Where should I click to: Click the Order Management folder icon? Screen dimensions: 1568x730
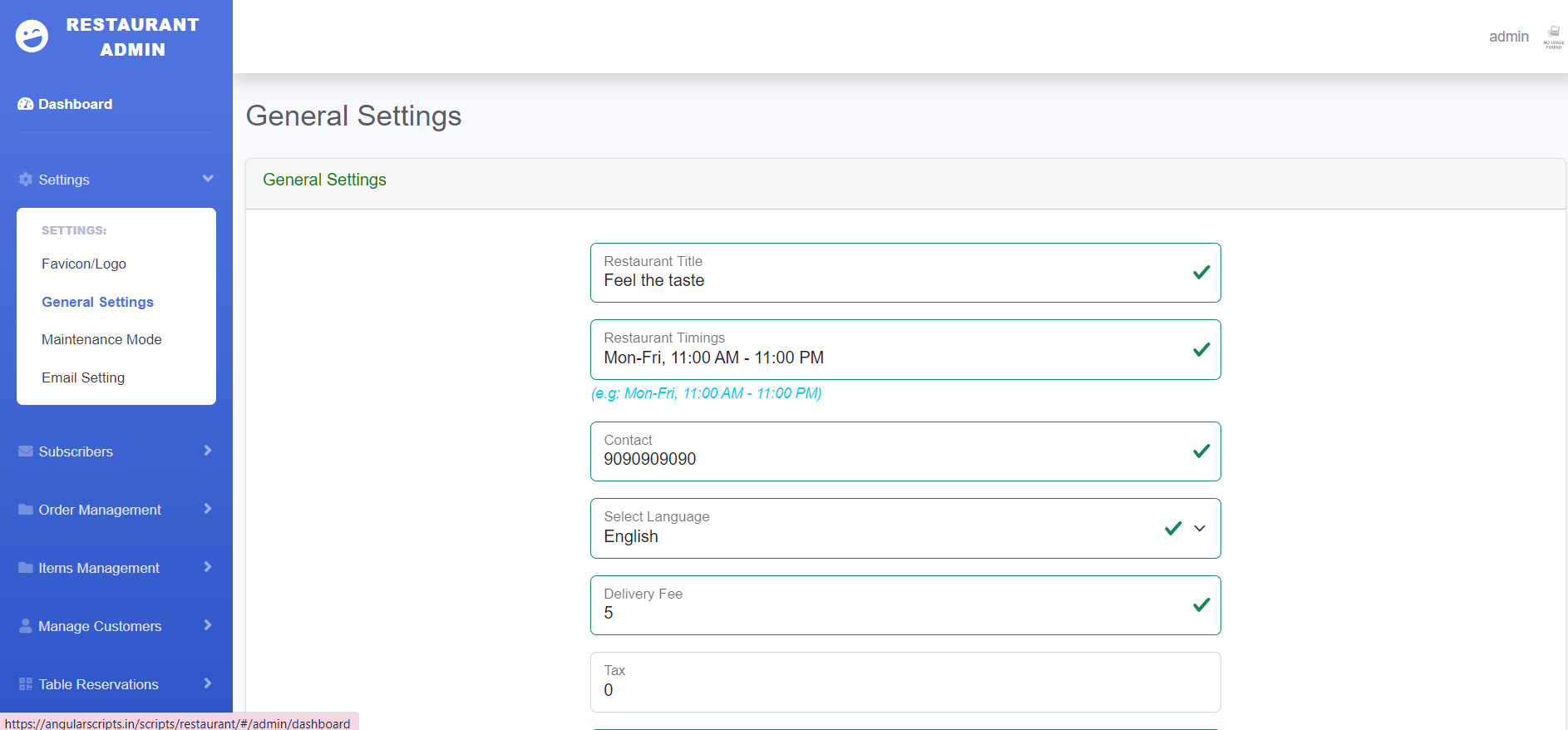tap(26, 510)
